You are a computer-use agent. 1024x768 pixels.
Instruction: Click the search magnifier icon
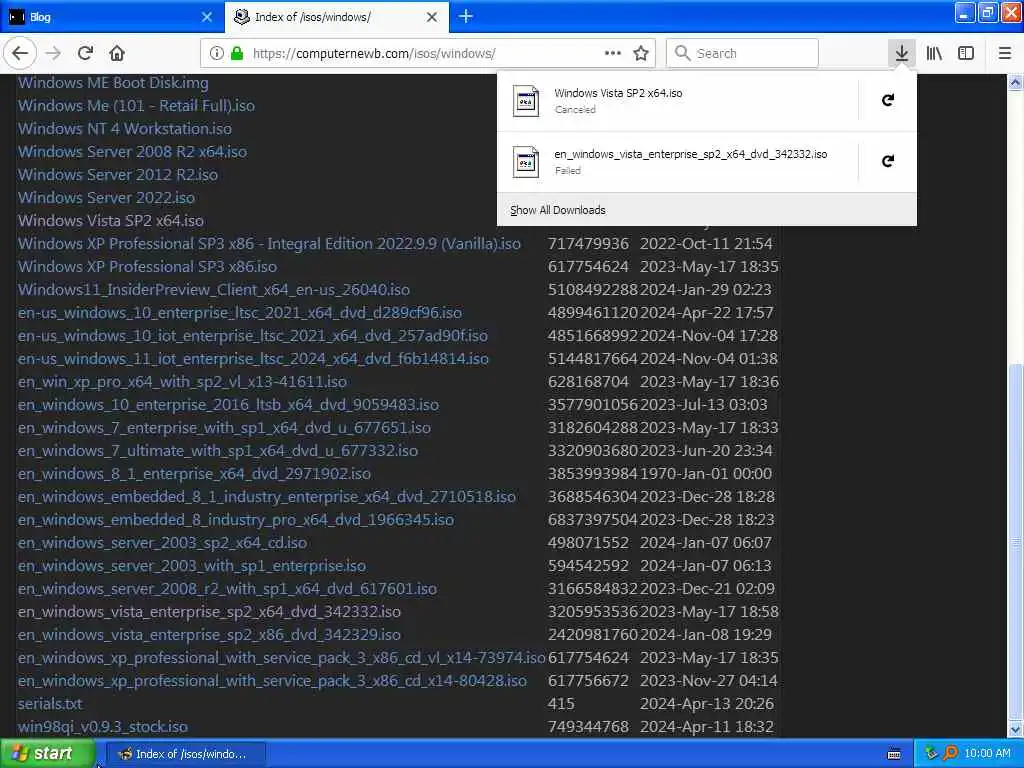(x=682, y=53)
